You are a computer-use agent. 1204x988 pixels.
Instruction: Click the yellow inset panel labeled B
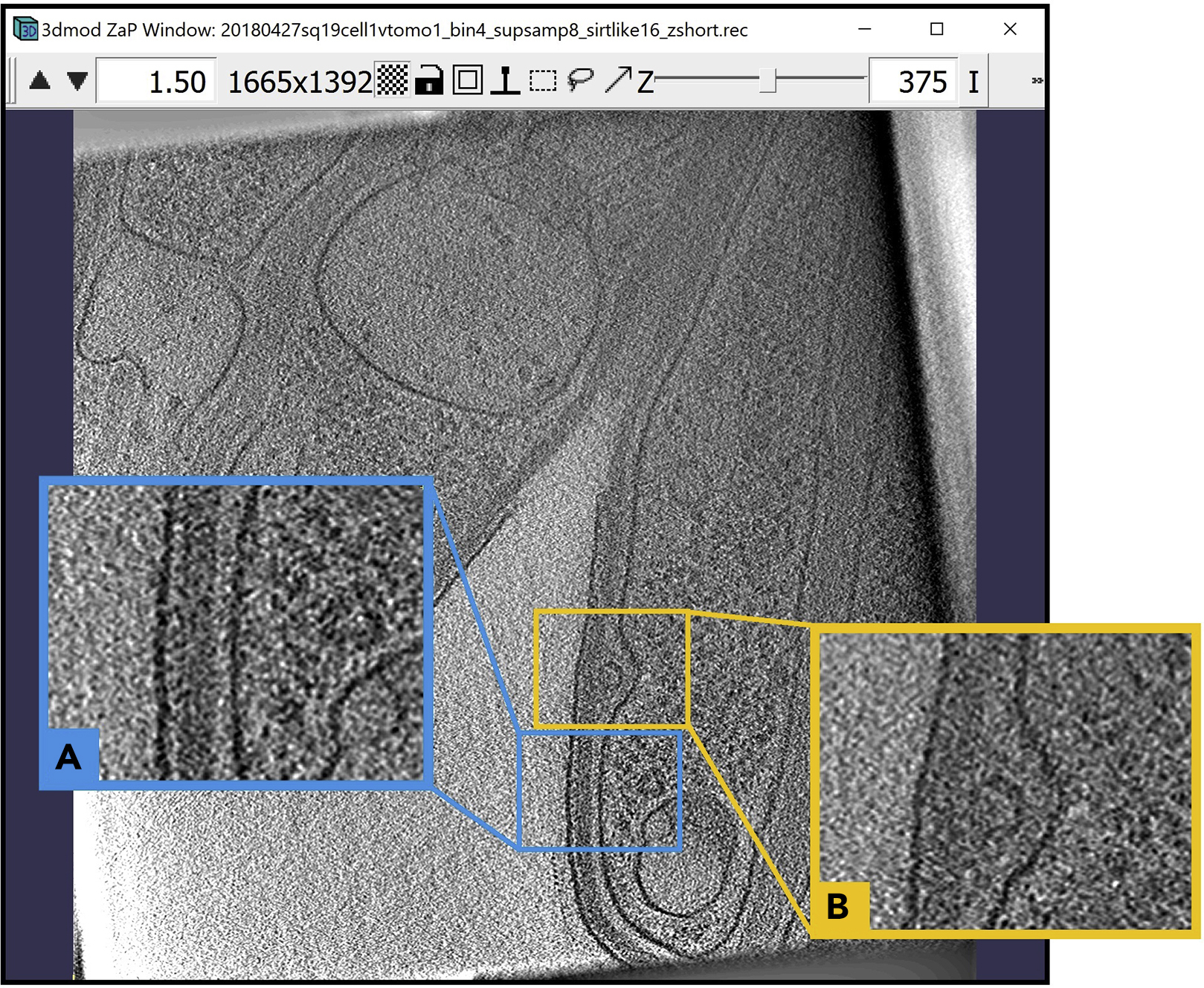pyautogui.click(x=1005, y=780)
